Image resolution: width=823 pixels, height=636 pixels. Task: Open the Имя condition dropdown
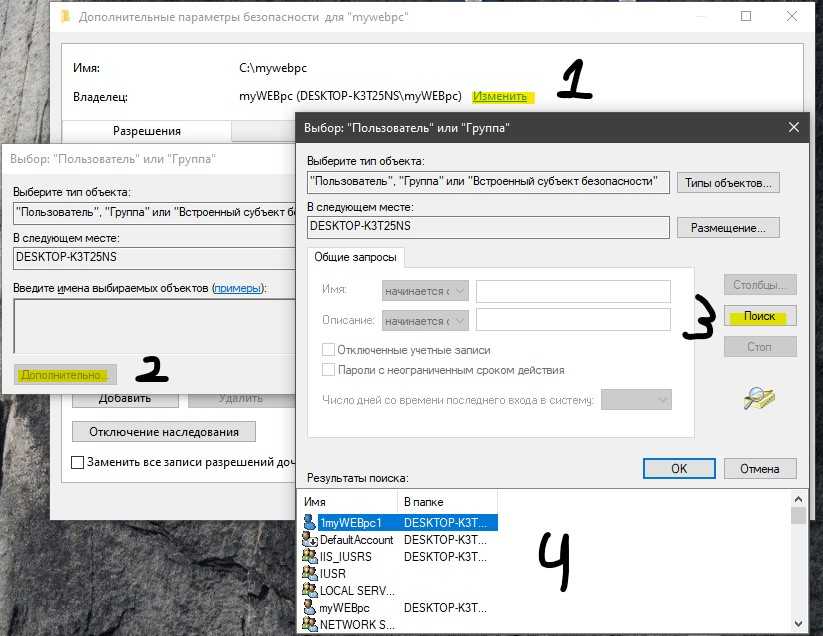pos(425,290)
